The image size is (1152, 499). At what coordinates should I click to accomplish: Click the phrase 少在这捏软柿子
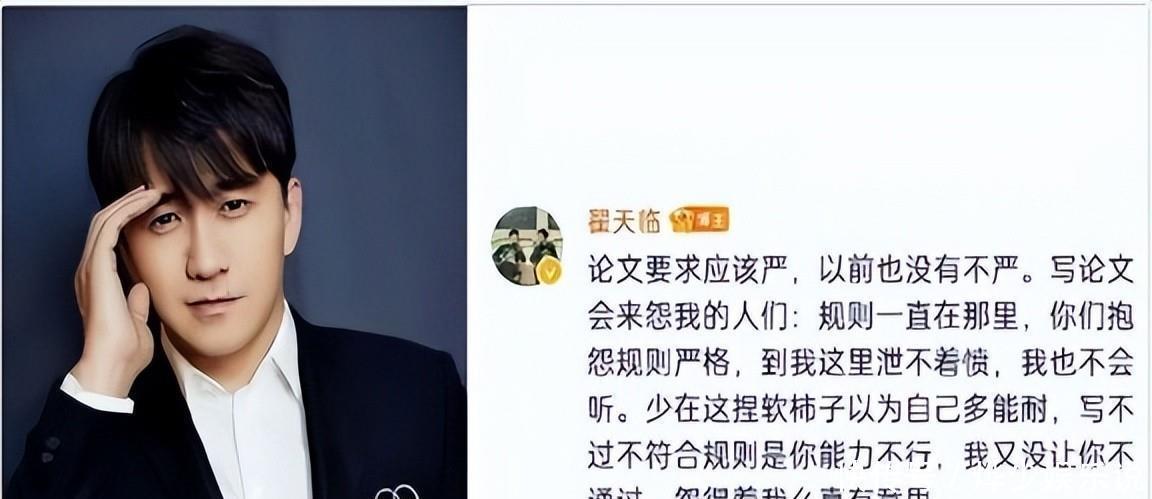(x=730, y=409)
